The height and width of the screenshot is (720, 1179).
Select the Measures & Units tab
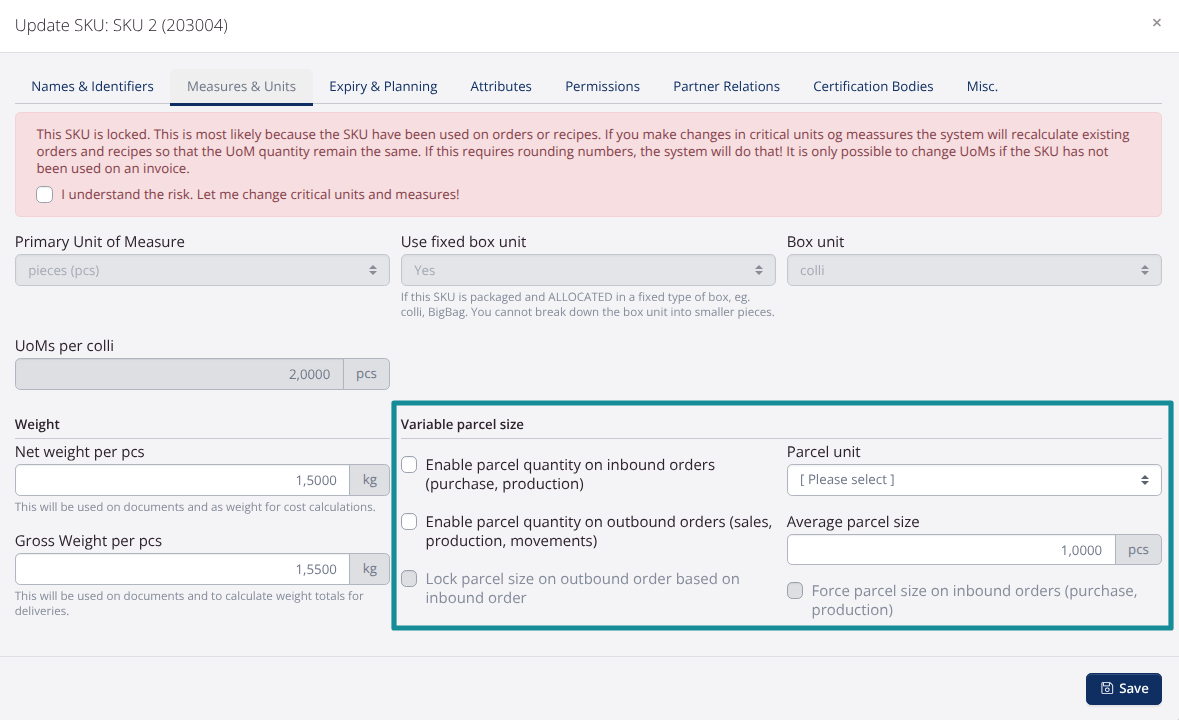[x=241, y=86]
